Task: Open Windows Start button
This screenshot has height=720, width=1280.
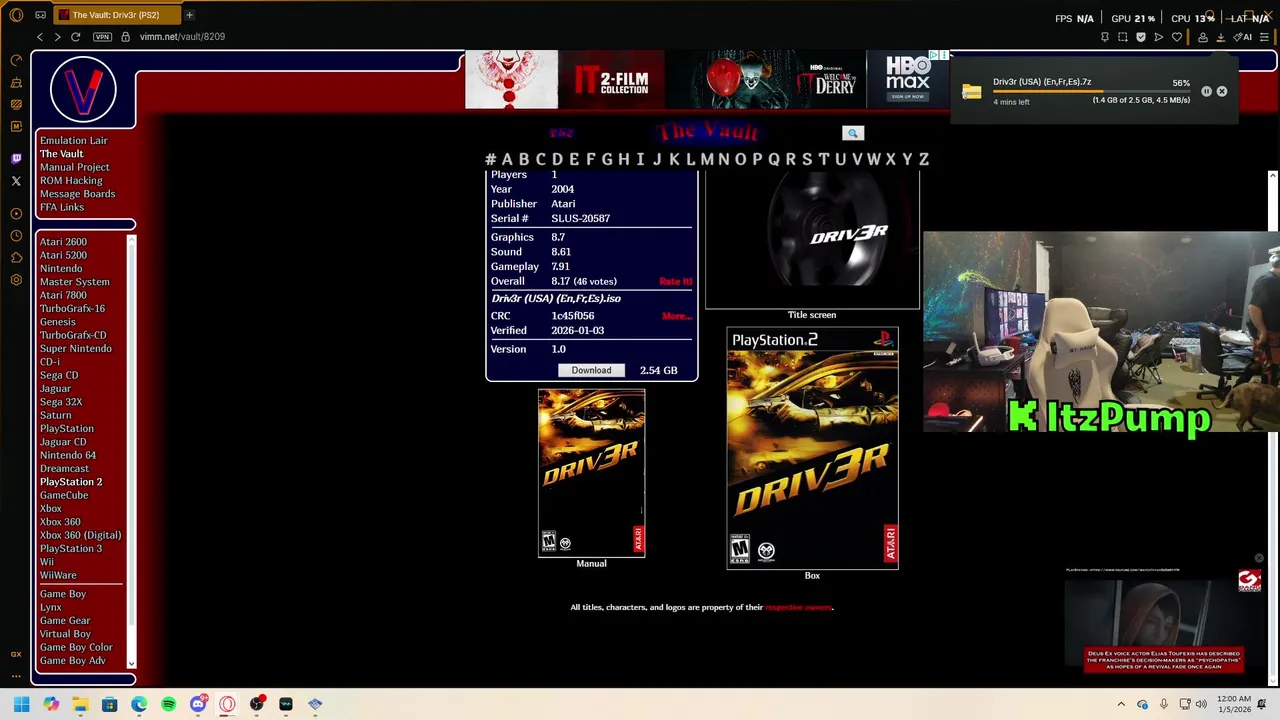Action: 21,704
